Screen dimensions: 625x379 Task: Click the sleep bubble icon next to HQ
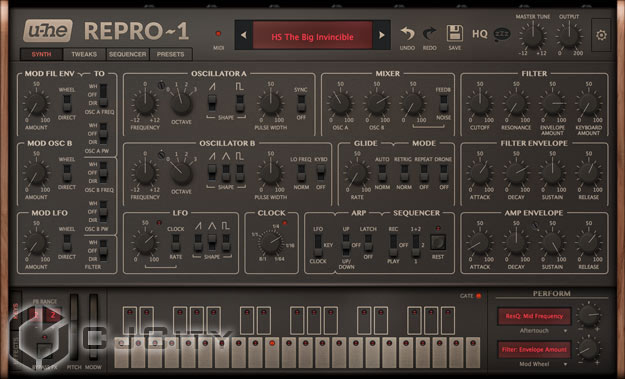pyautogui.click(x=502, y=35)
